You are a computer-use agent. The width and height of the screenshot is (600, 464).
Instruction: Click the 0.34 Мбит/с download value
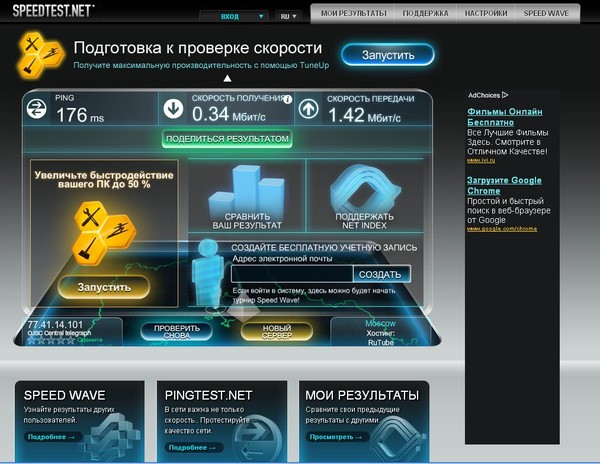229,114
